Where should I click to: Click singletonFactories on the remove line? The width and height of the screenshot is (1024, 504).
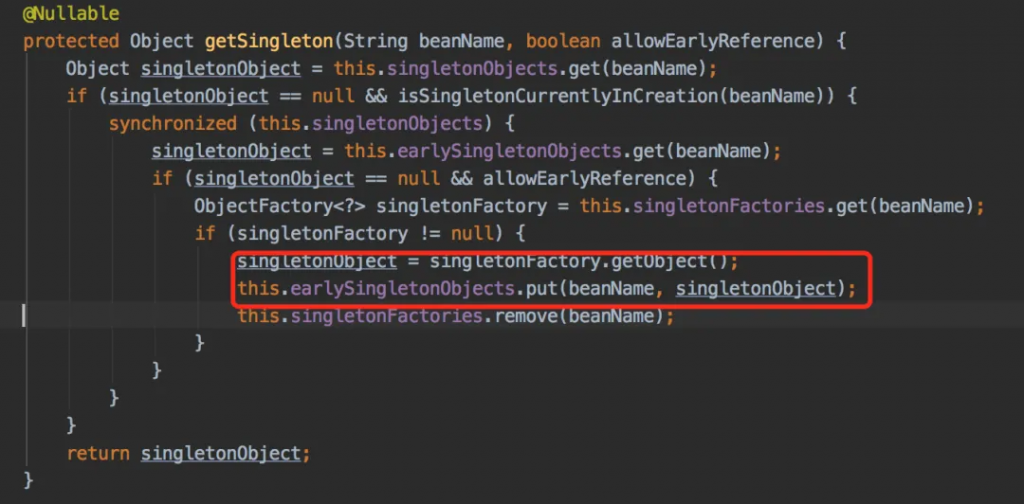tap(387, 316)
